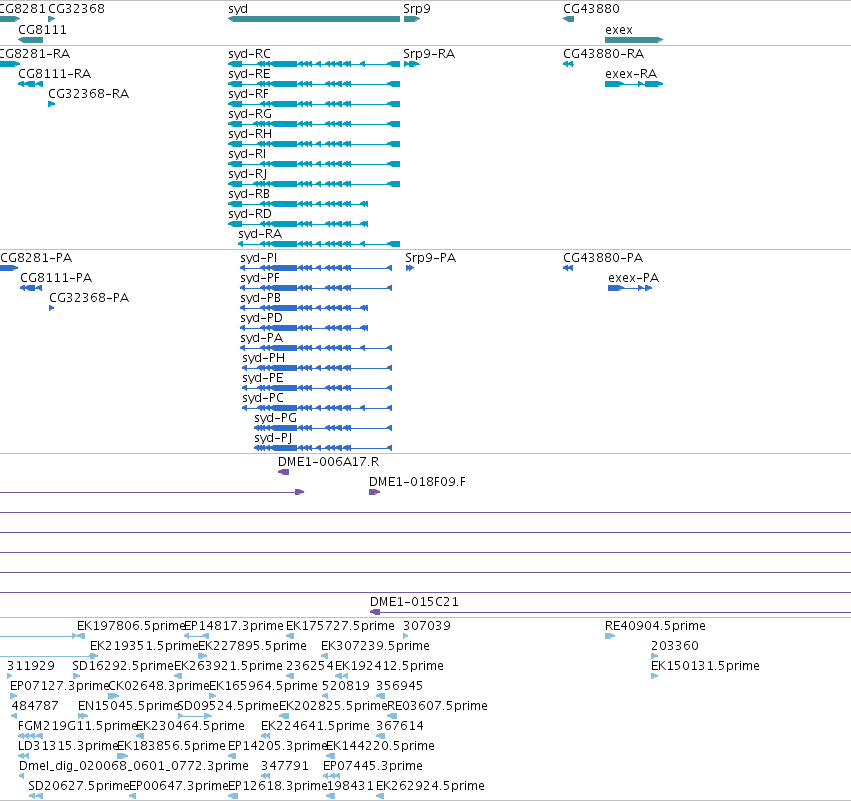Select the exex-RA transcript

[x=634, y=84]
